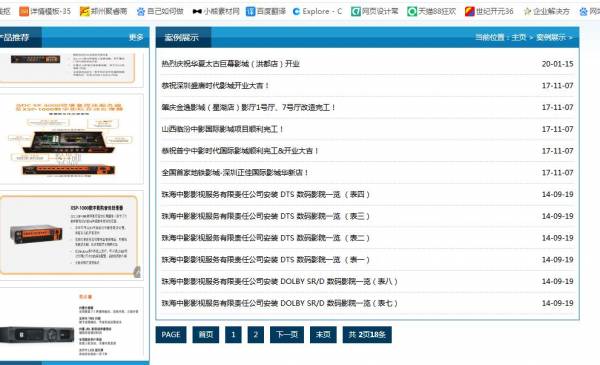Click the PAGE pagination label

(171, 335)
